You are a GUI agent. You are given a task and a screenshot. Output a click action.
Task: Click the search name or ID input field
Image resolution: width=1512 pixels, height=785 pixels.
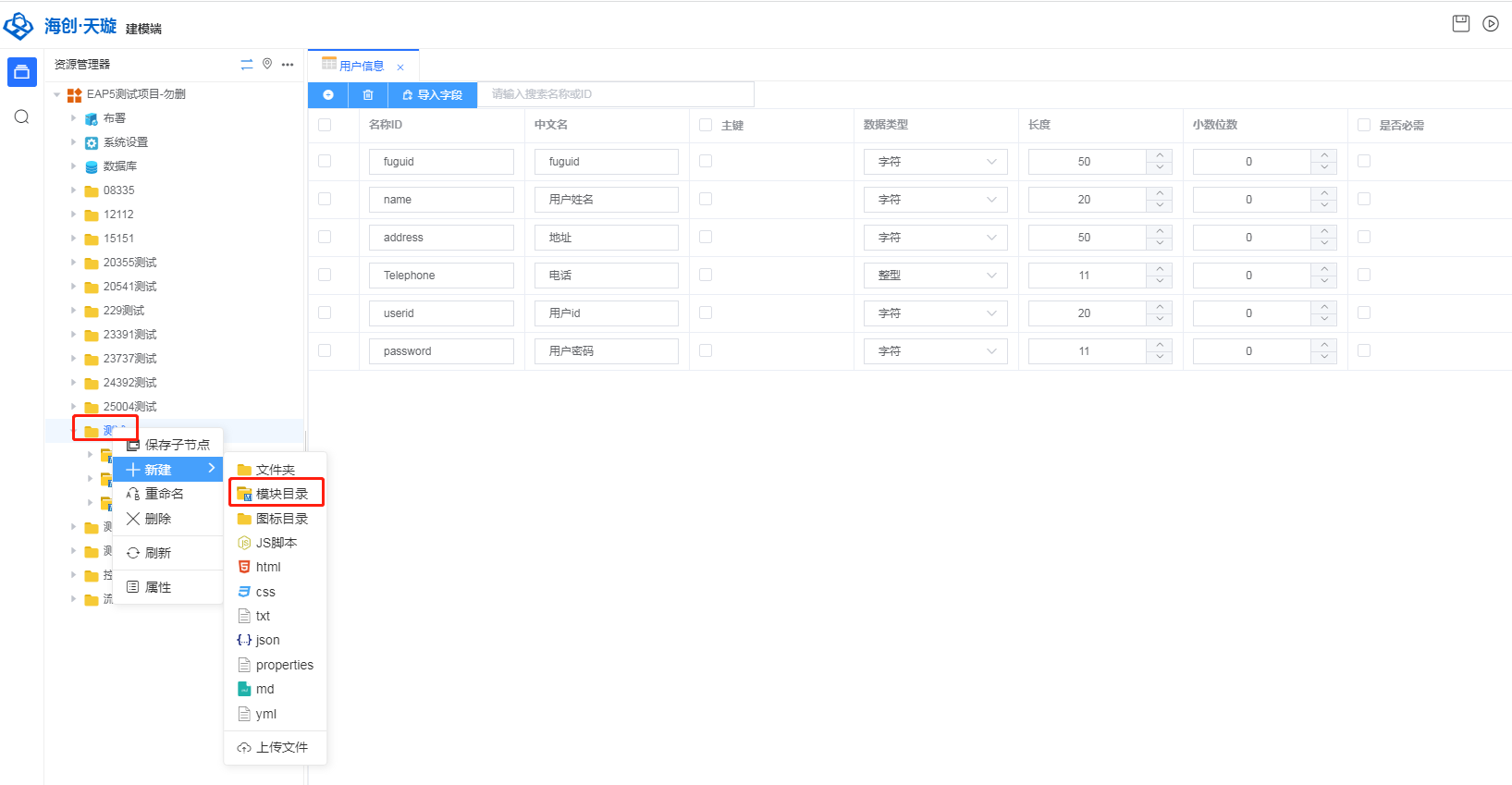615,94
